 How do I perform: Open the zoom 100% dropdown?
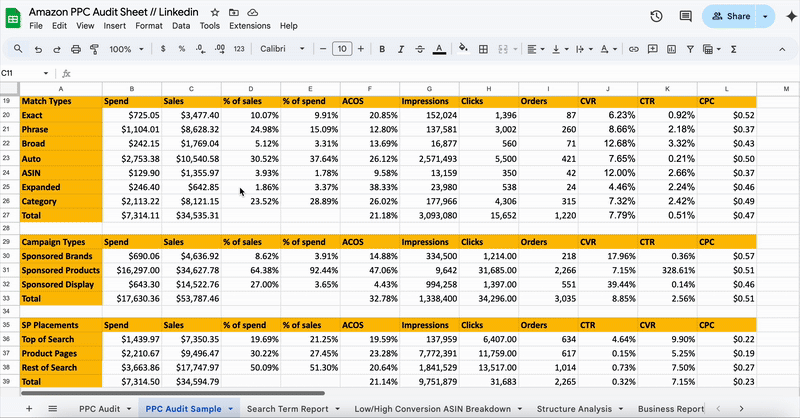click(x=125, y=49)
